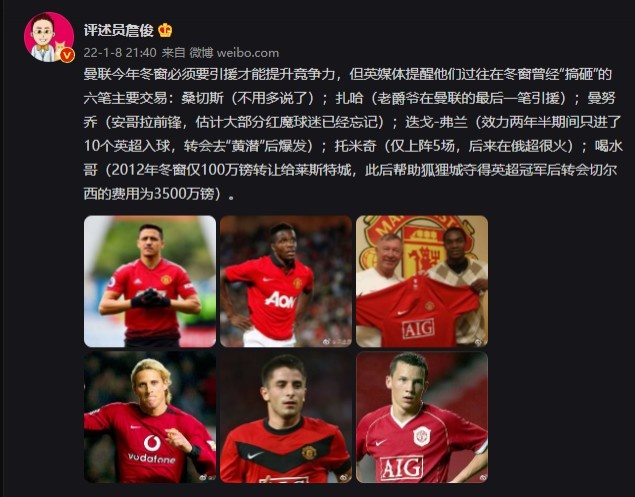Click the watermark on the Vodafone photo

[x=207, y=478]
